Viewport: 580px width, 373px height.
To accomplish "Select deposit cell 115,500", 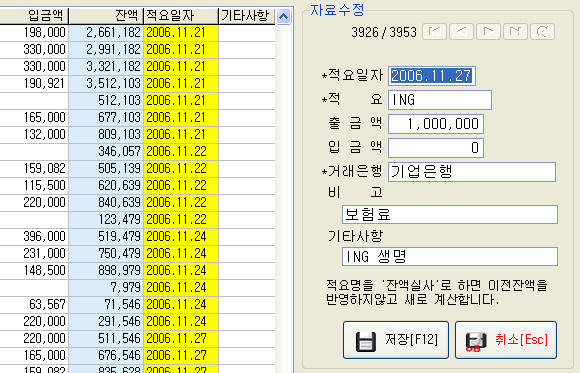I will click(x=34, y=186).
